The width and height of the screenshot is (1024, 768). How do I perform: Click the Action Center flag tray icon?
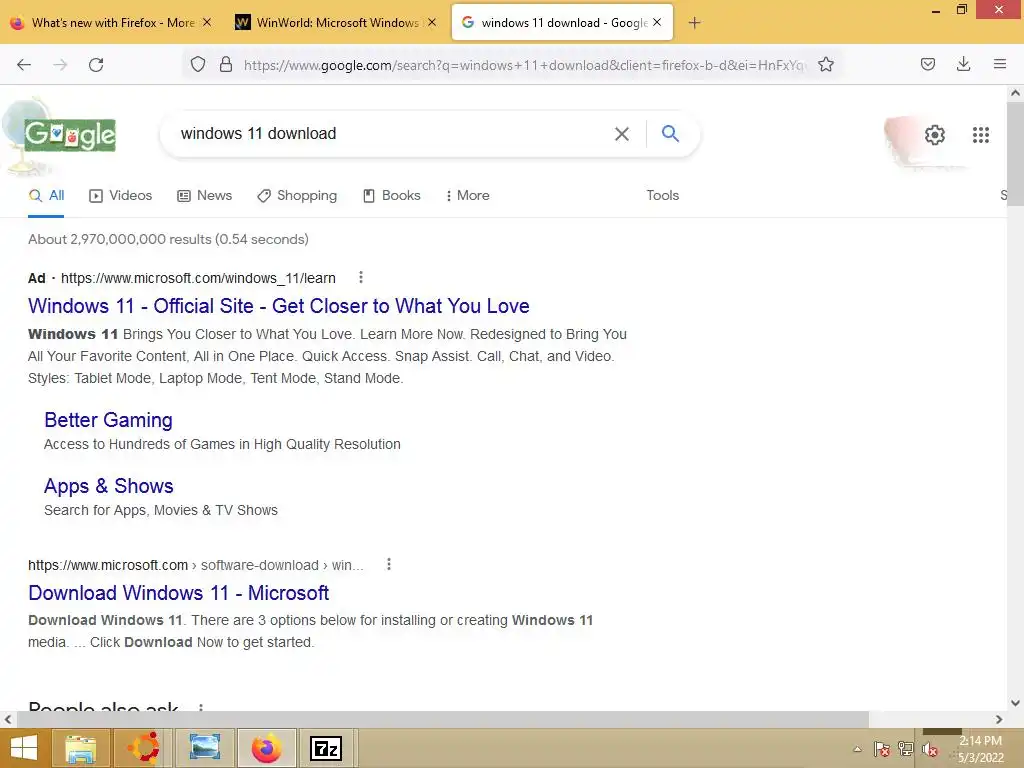(881, 749)
